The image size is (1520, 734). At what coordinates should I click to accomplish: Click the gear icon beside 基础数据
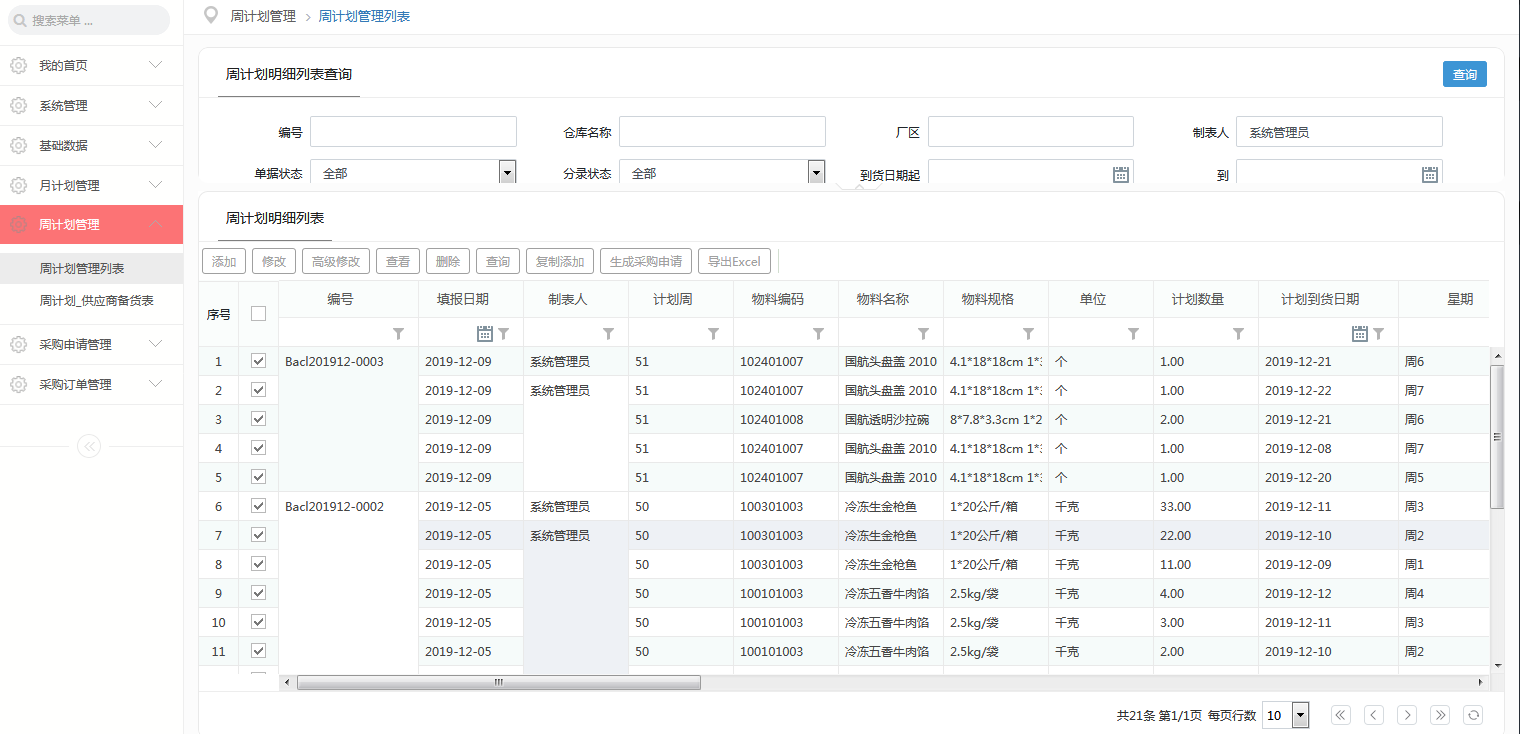tap(18, 146)
